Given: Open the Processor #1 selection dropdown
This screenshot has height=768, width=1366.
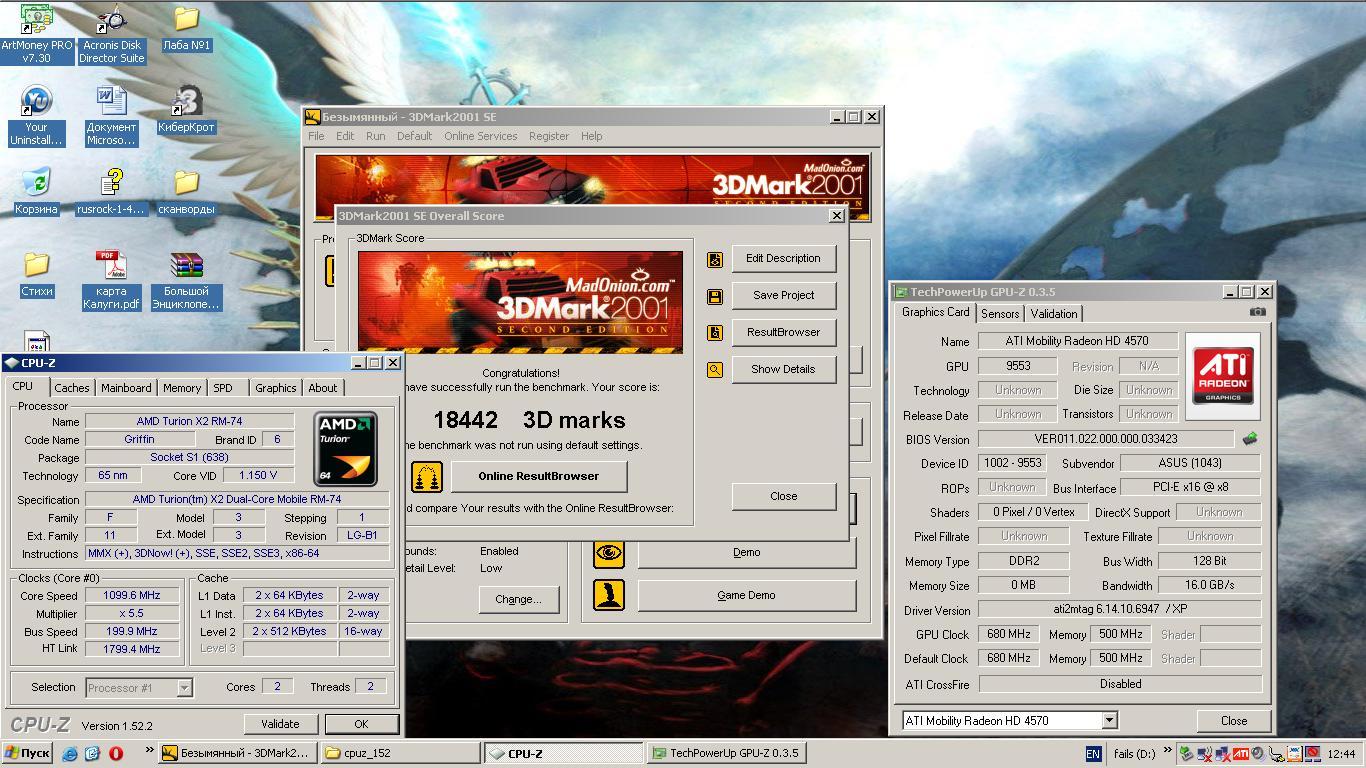Looking at the screenshot, I should [184, 687].
